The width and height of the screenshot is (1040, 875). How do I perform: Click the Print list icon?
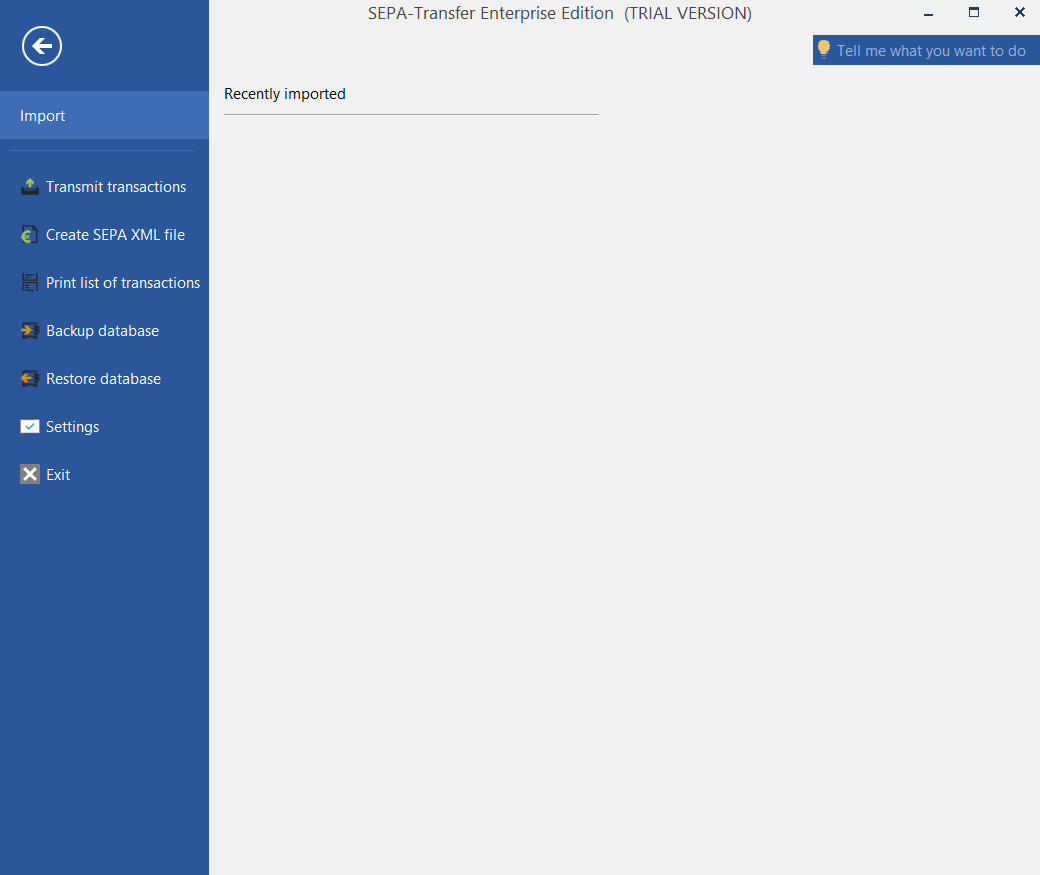pos(29,283)
